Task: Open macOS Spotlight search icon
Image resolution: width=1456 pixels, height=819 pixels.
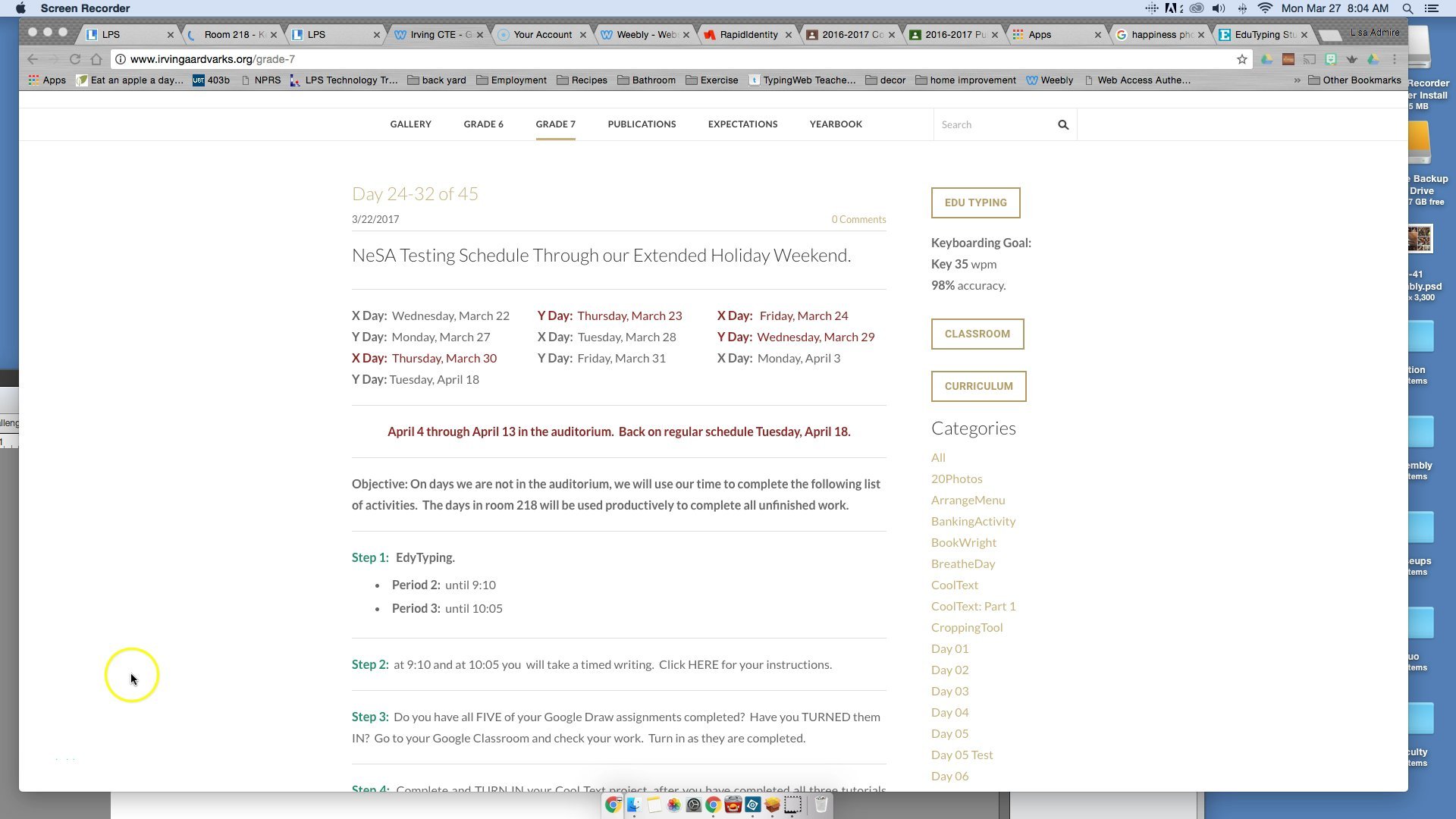Action: 1407,8
